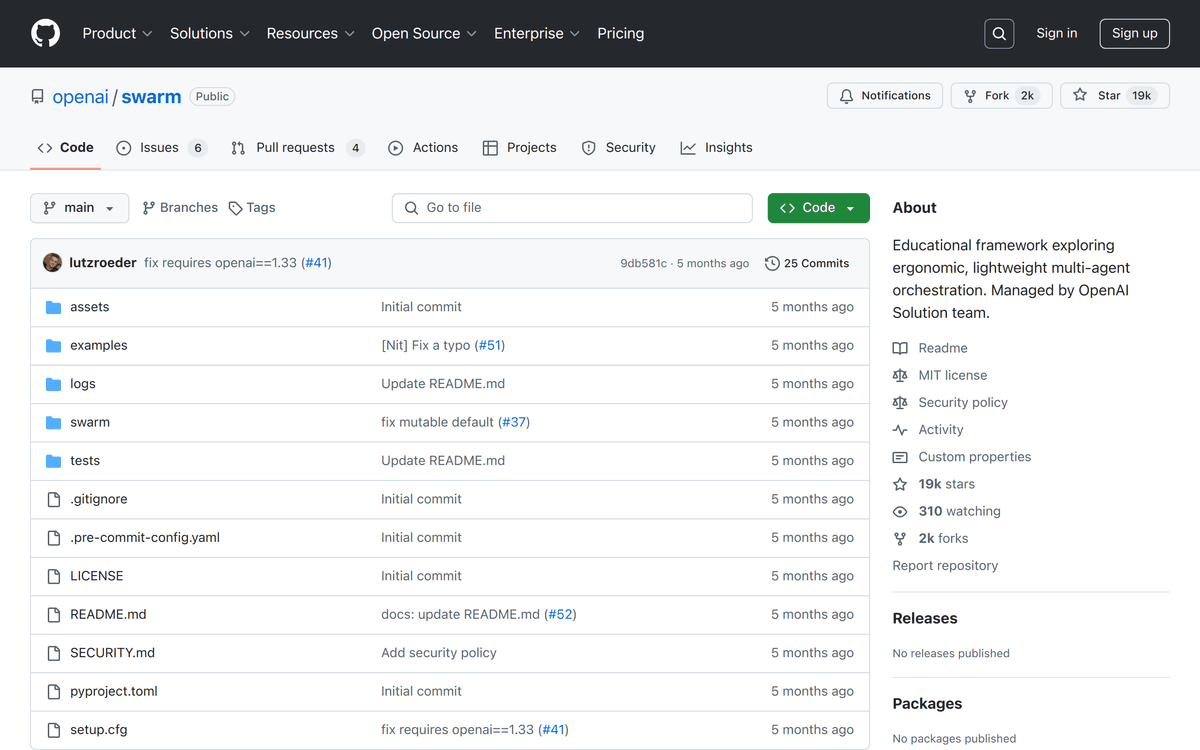Click the GitHub logo icon
This screenshot has width=1200, height=750.
click(x=46, y=33)
